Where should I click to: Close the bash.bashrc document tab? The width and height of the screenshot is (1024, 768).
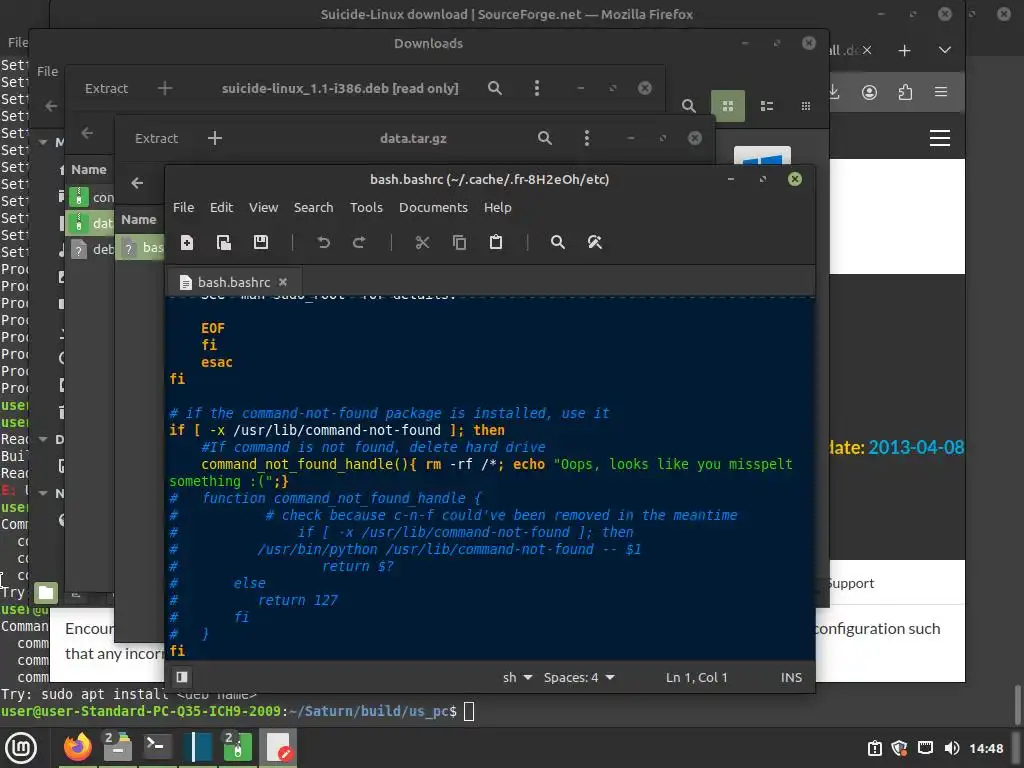[x=283, y=282]
